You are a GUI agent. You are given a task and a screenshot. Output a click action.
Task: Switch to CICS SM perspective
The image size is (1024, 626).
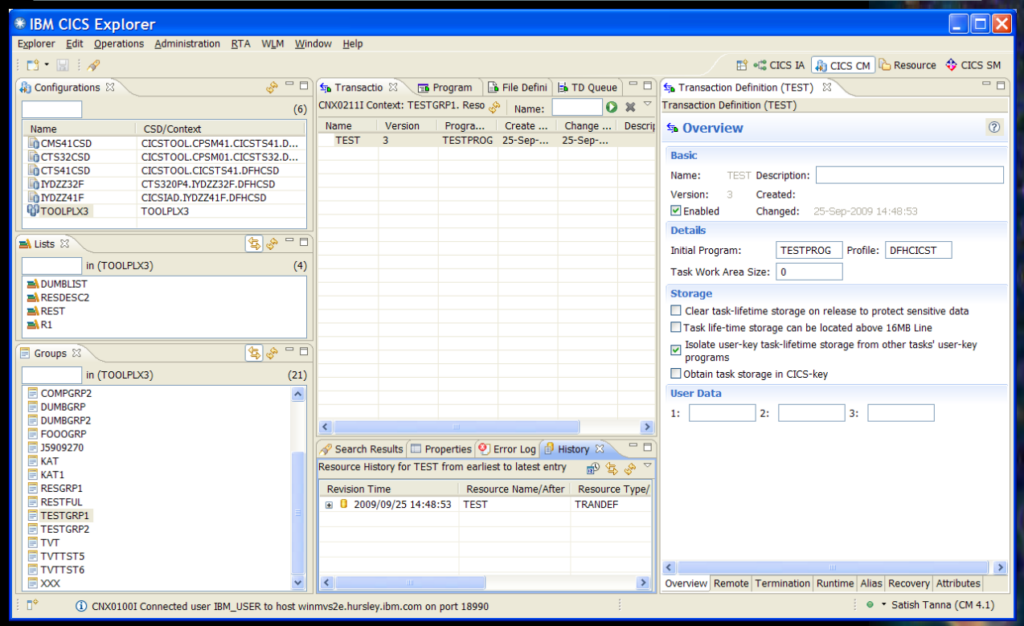coord(974,65)
